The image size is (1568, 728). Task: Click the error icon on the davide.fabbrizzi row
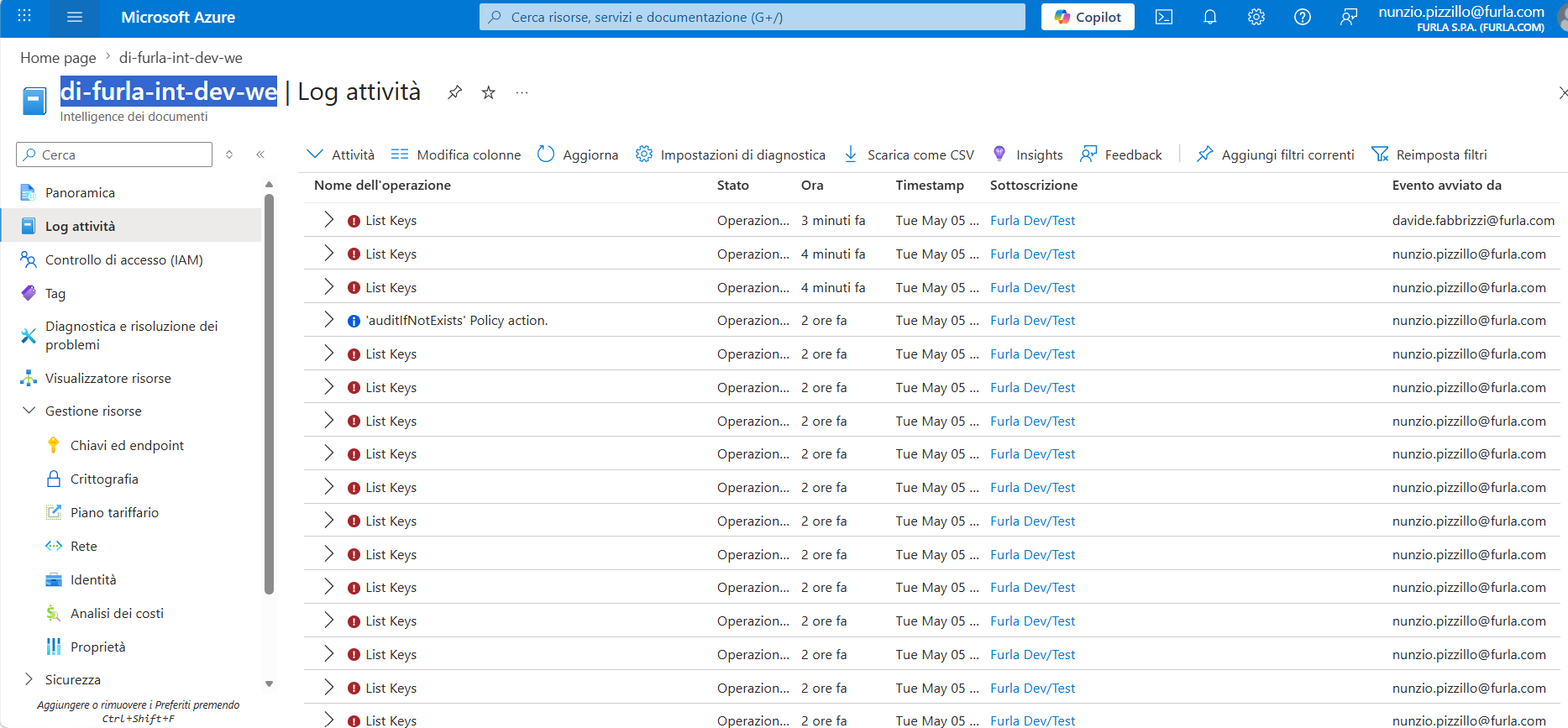point(354,221)
